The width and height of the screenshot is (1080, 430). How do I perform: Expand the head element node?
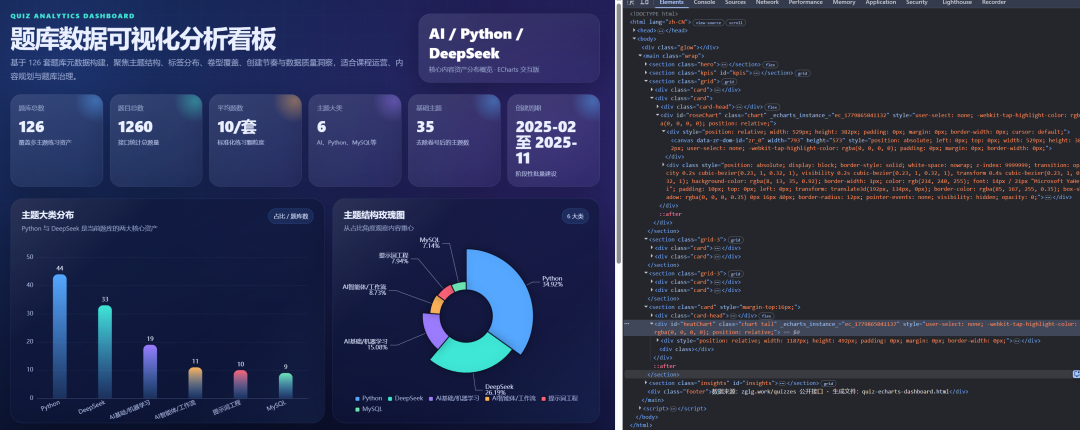click(x=634, y=30)
